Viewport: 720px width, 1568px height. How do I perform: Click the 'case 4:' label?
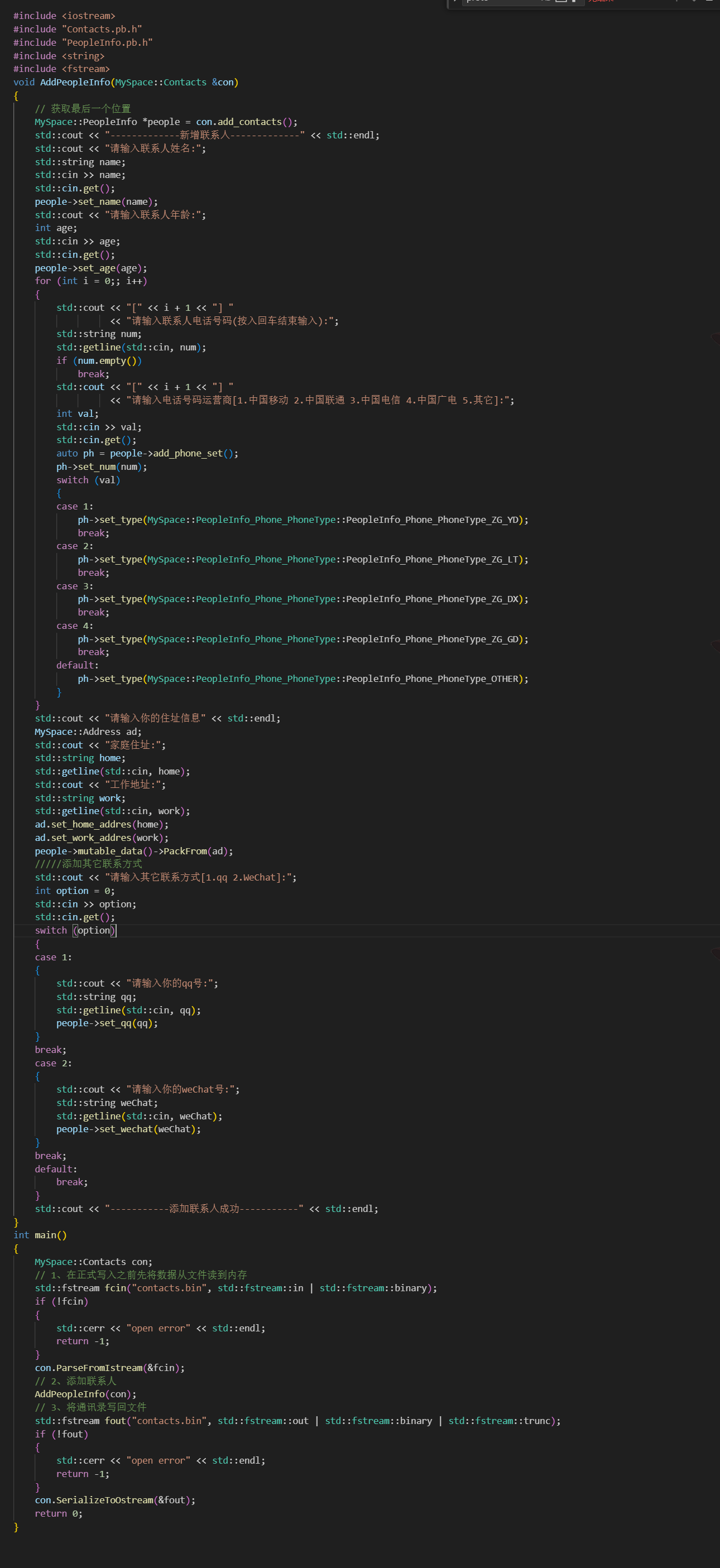[75, 626]
